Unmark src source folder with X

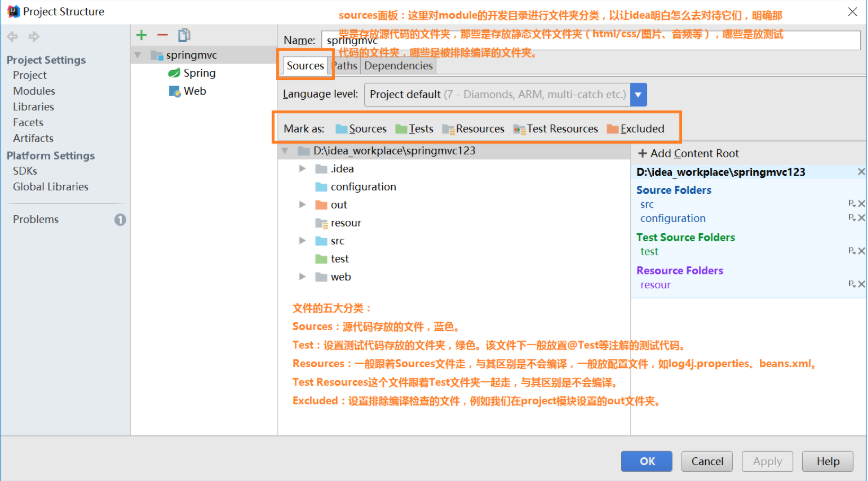tap(861, 204)
